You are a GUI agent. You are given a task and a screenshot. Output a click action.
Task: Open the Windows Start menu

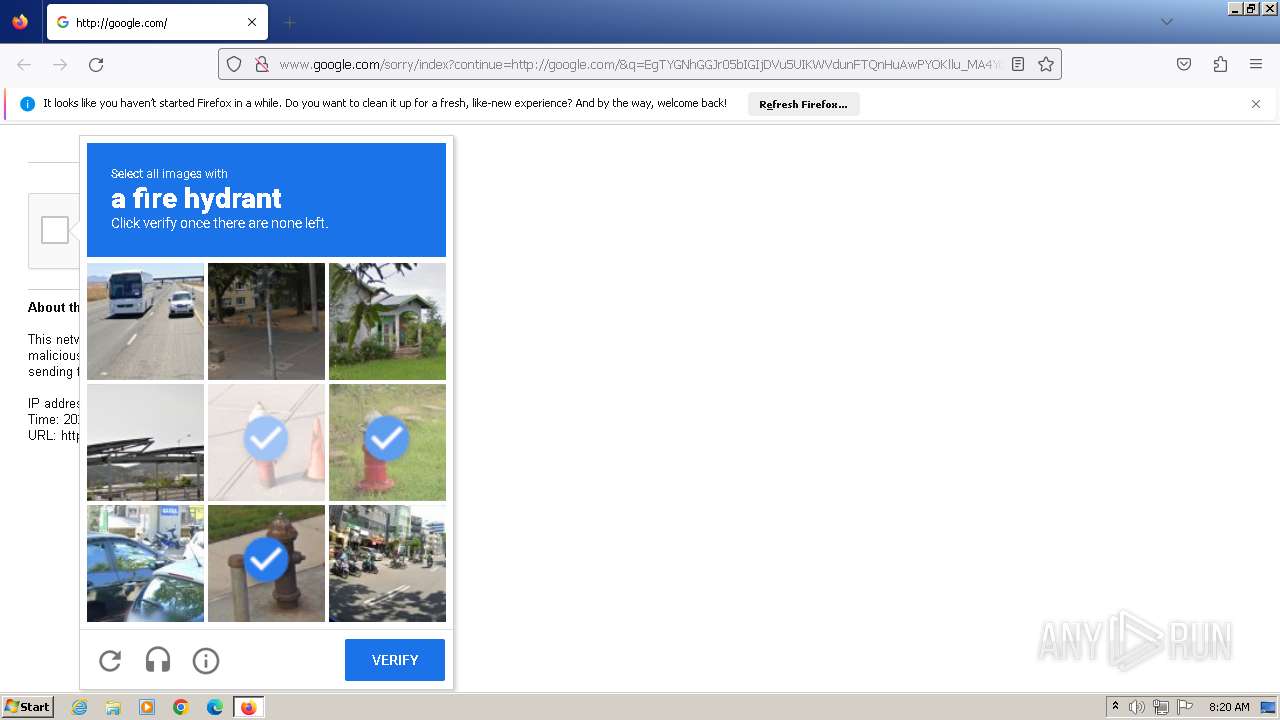click(x=28, y=707)
